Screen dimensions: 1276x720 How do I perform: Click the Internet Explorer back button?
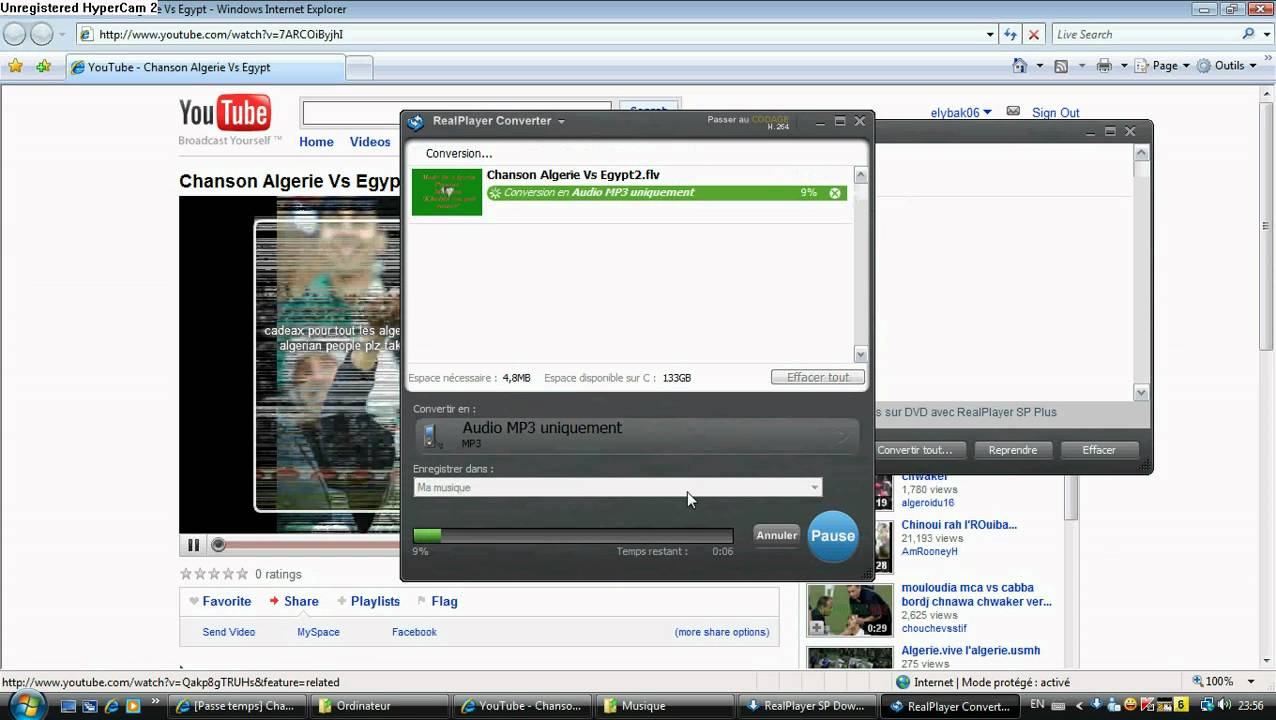pos(15,34)
